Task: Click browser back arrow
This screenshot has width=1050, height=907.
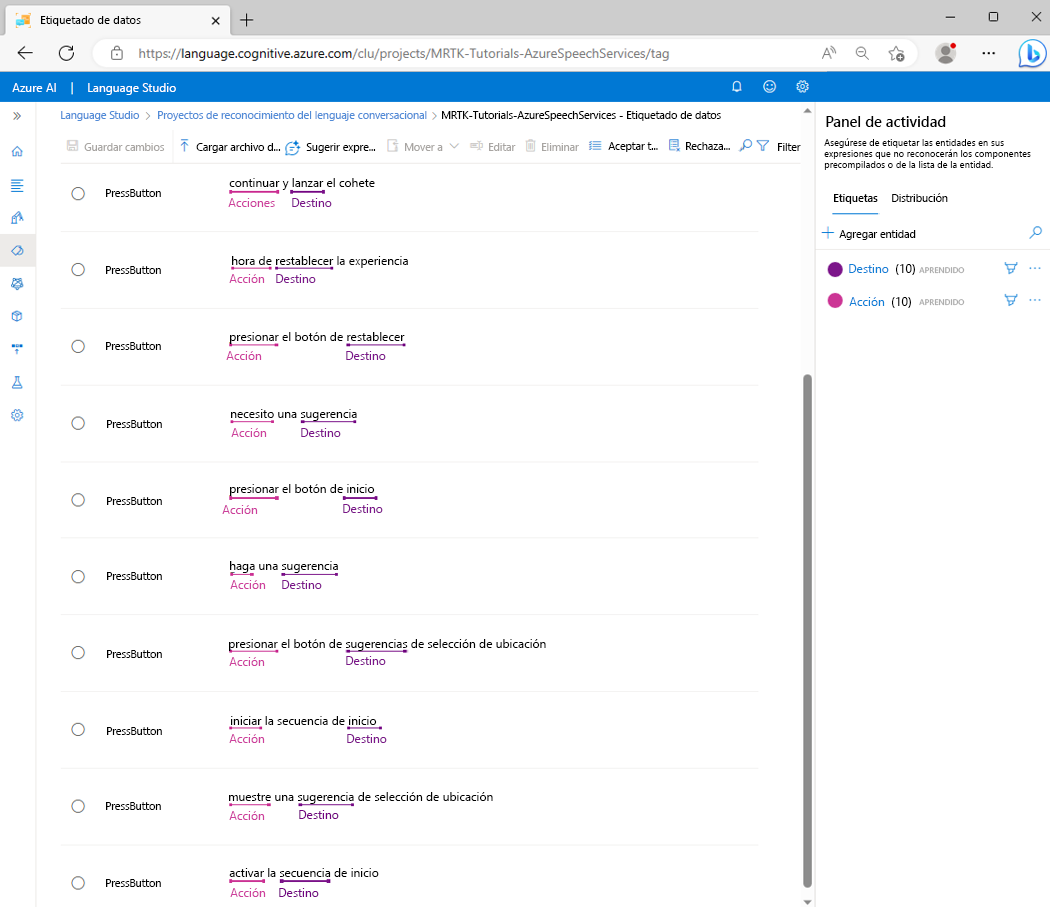Action: click(25, 53)
